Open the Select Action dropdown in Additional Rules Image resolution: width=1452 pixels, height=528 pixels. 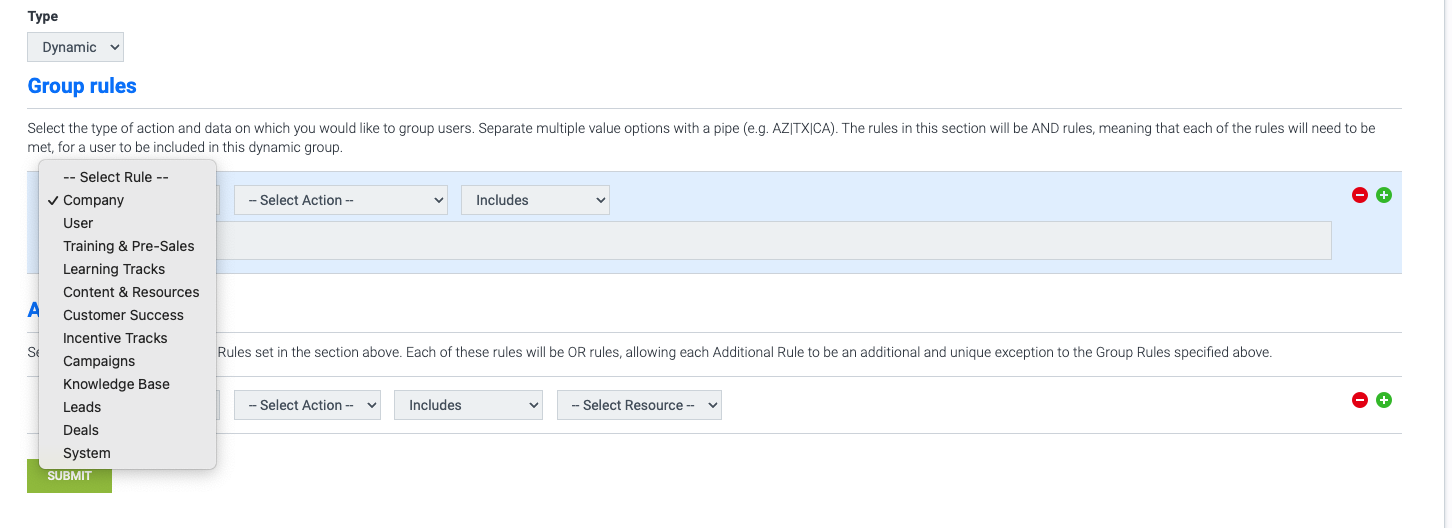pos(307,405)
